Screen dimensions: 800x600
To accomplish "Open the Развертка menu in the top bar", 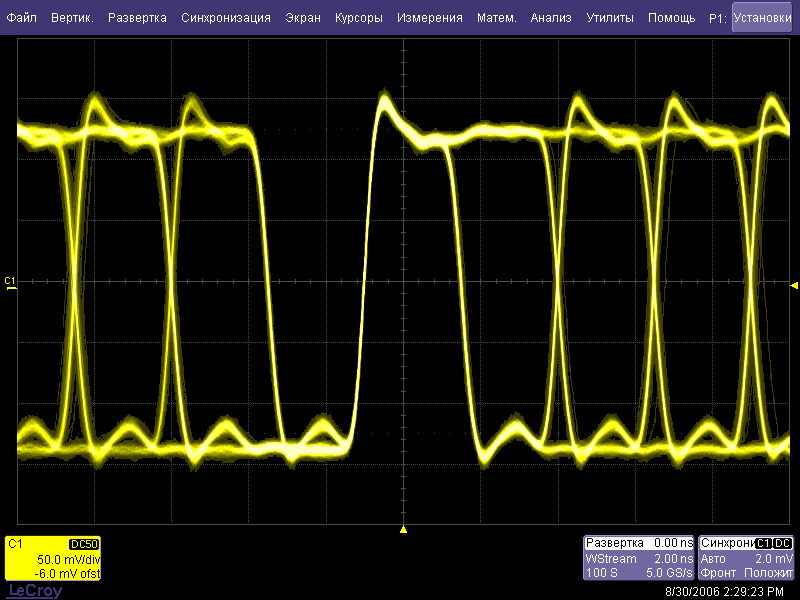I will click(x=137, y=18).
